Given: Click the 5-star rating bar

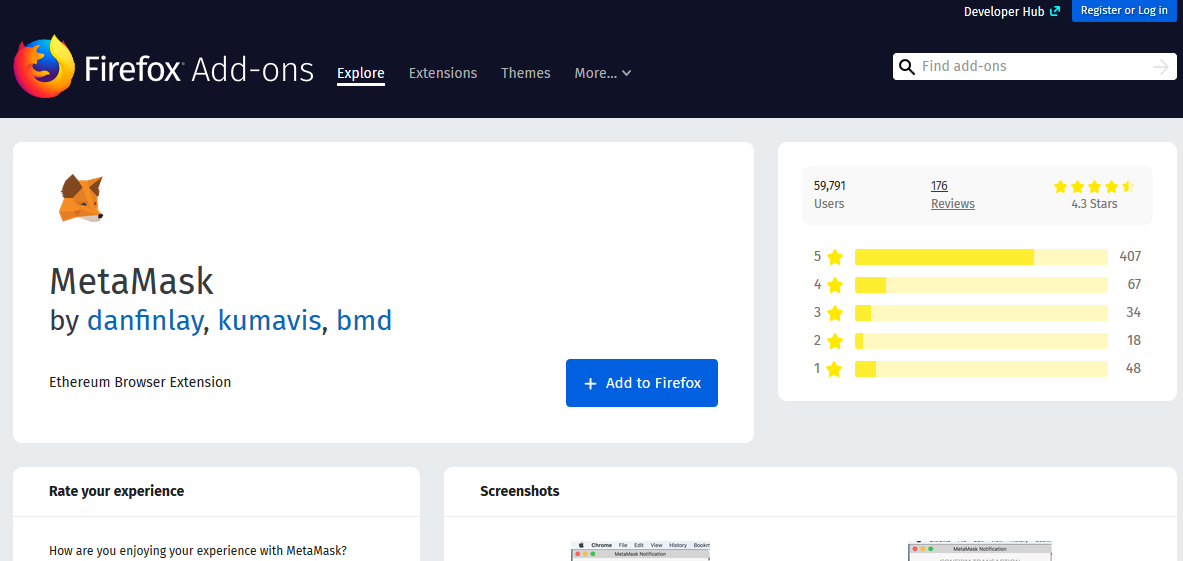Looking at the screenshot, I should [981, 257].
